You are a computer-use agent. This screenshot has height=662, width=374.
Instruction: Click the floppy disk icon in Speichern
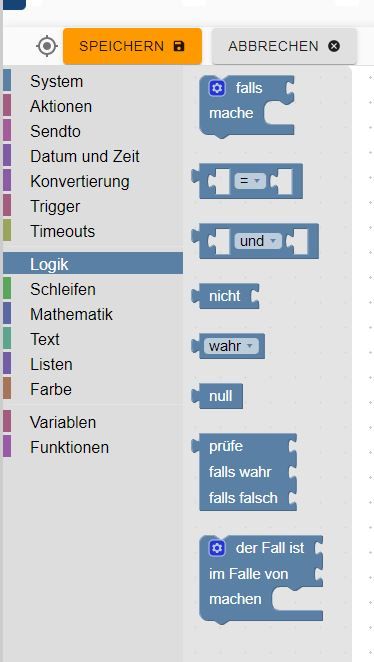point(179,46)
